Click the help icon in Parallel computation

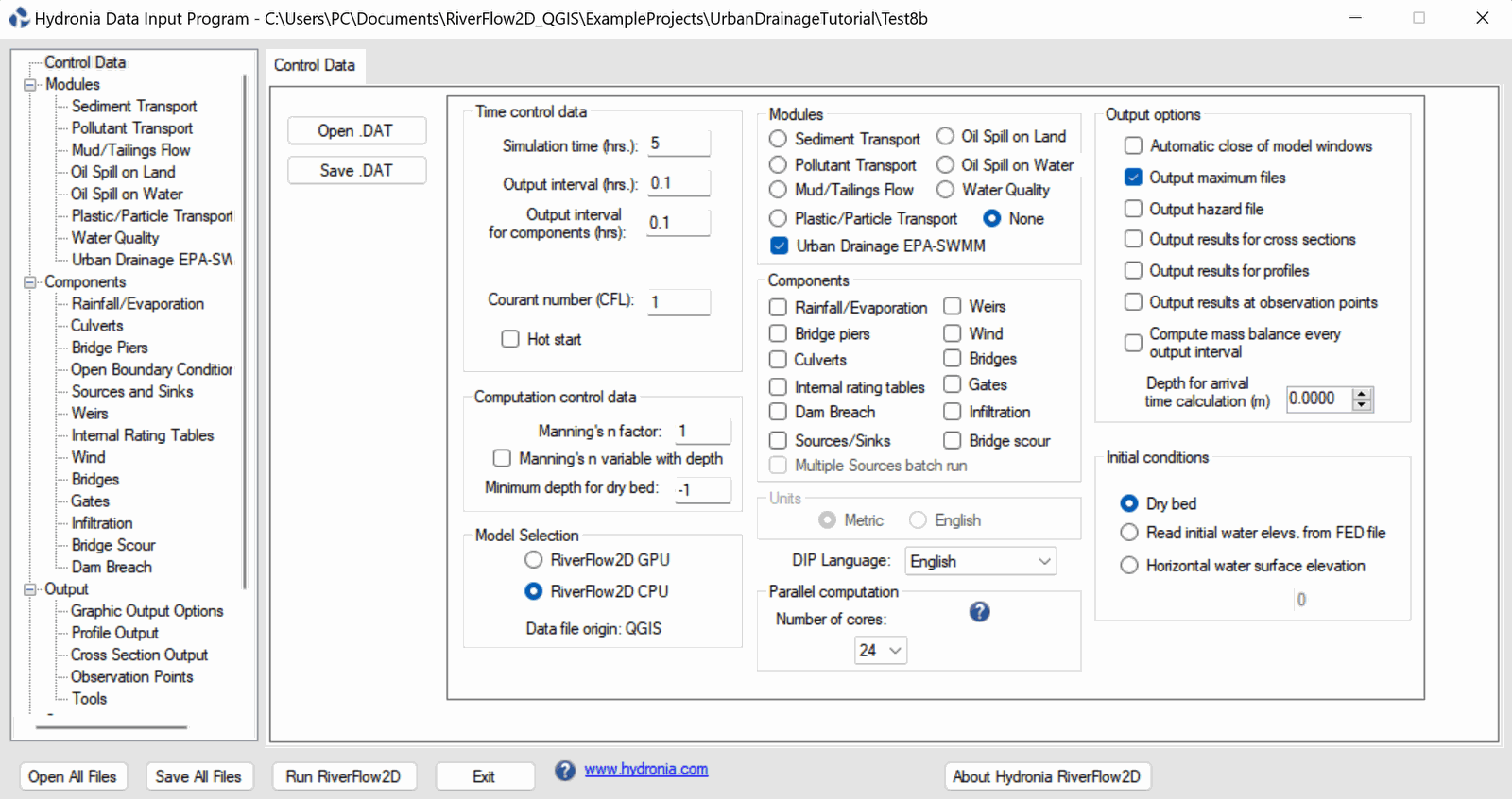pyautogui.click(x=979, y=612)
